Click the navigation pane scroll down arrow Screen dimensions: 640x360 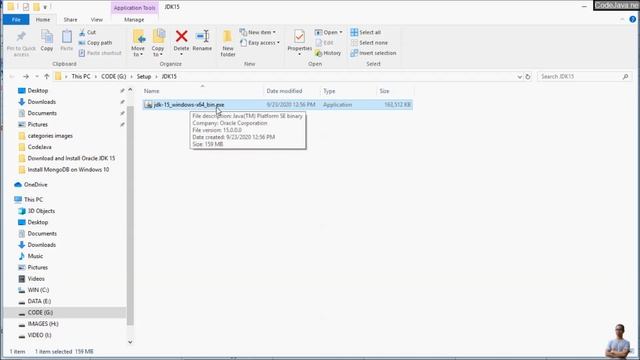coord(130,342)
